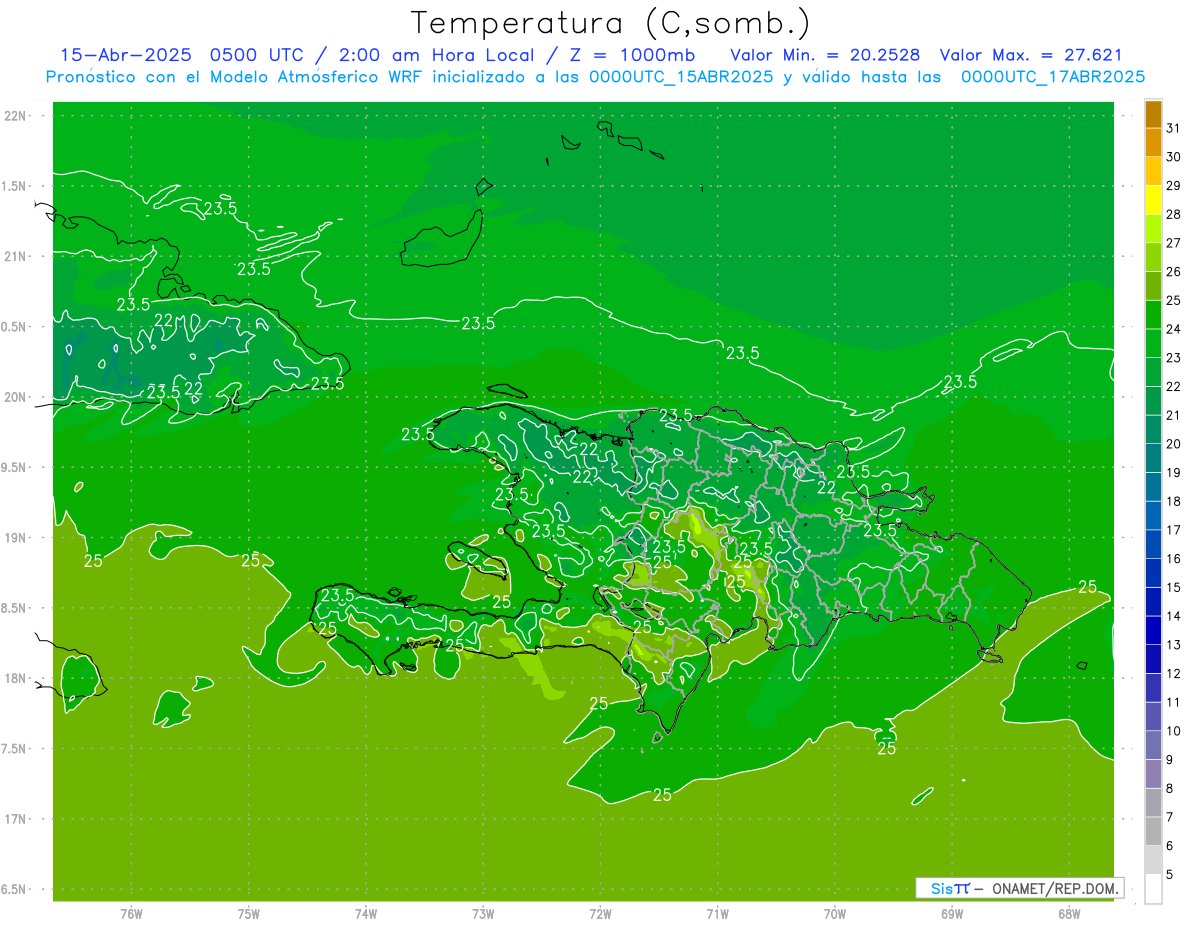
Task: Click the color bar label 17
Action: [1173, 530]
